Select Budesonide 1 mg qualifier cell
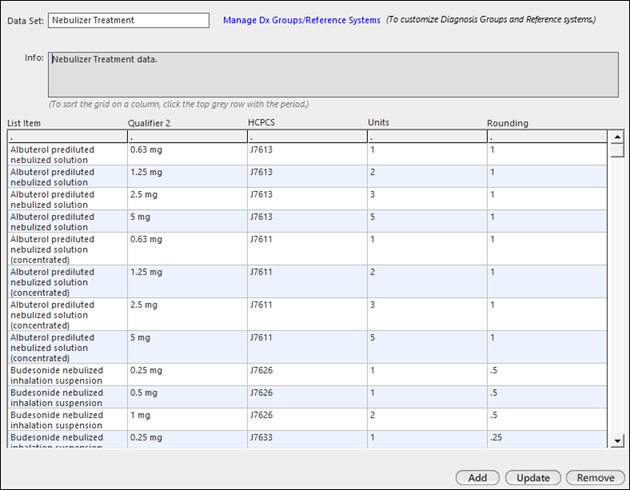Viewport: 630px width, 490px height. (x=188, y=420)
